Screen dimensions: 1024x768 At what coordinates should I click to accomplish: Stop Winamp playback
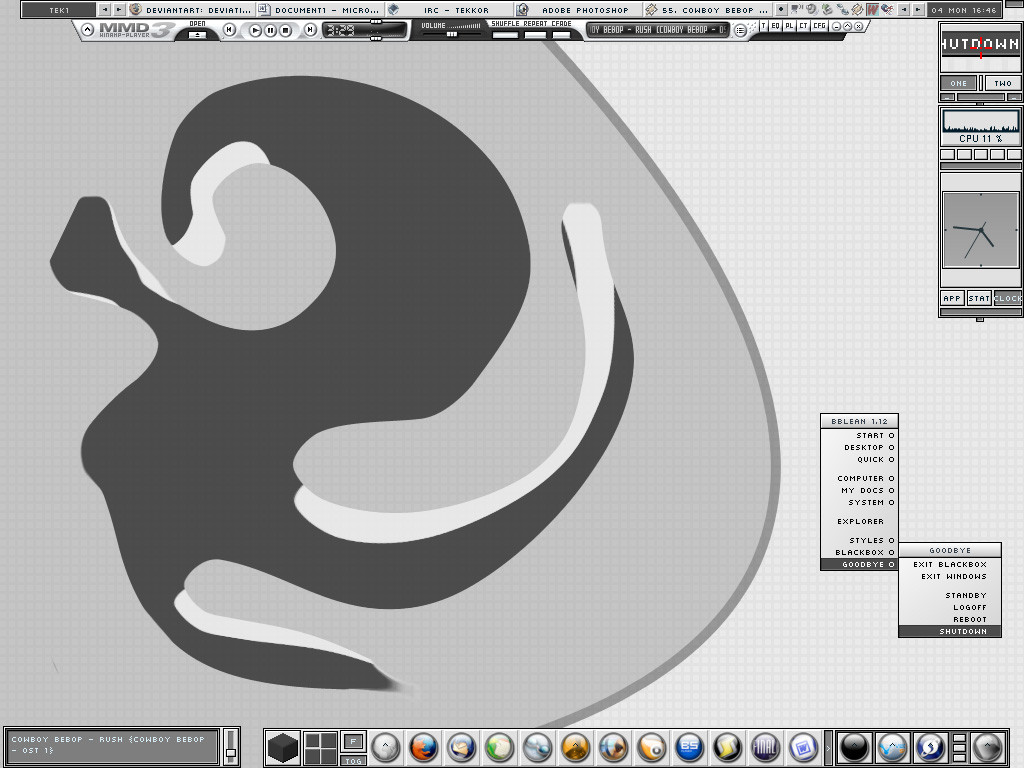coord(285,30)
